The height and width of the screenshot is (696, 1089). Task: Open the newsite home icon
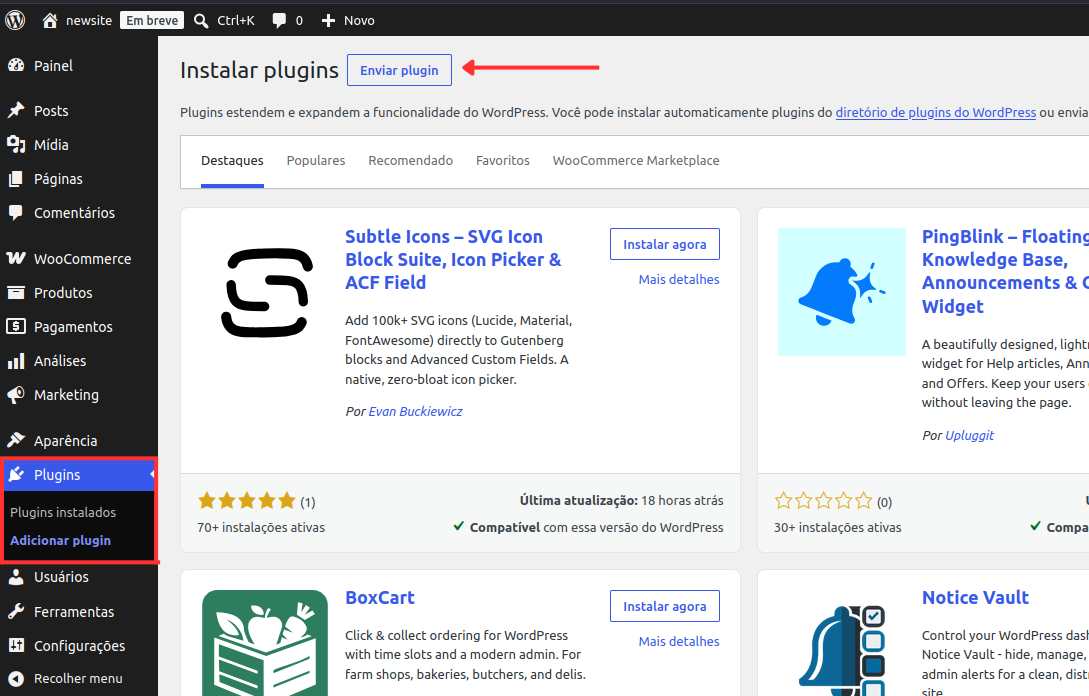50,21
